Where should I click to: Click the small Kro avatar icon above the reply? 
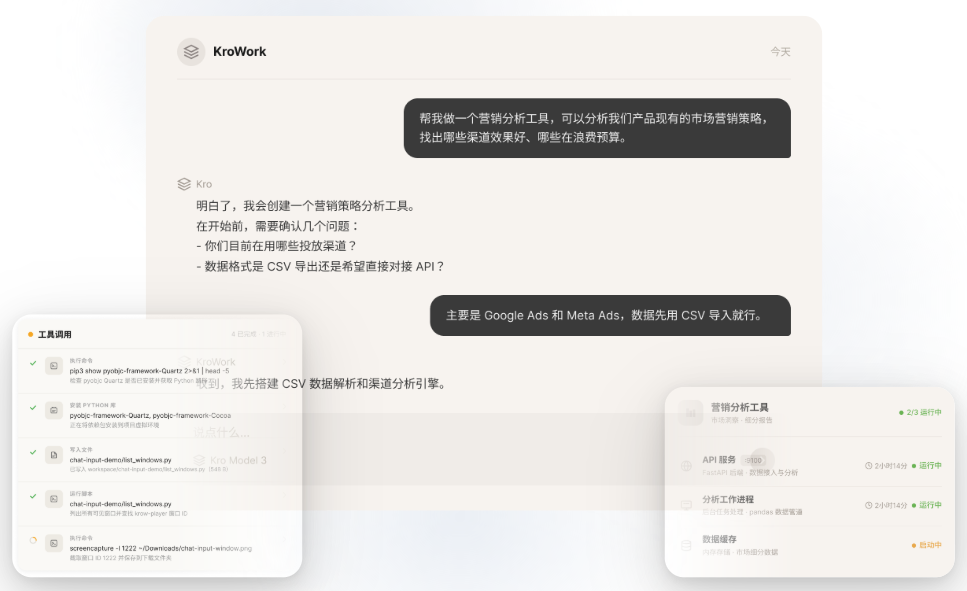click(x=184, y=184)
